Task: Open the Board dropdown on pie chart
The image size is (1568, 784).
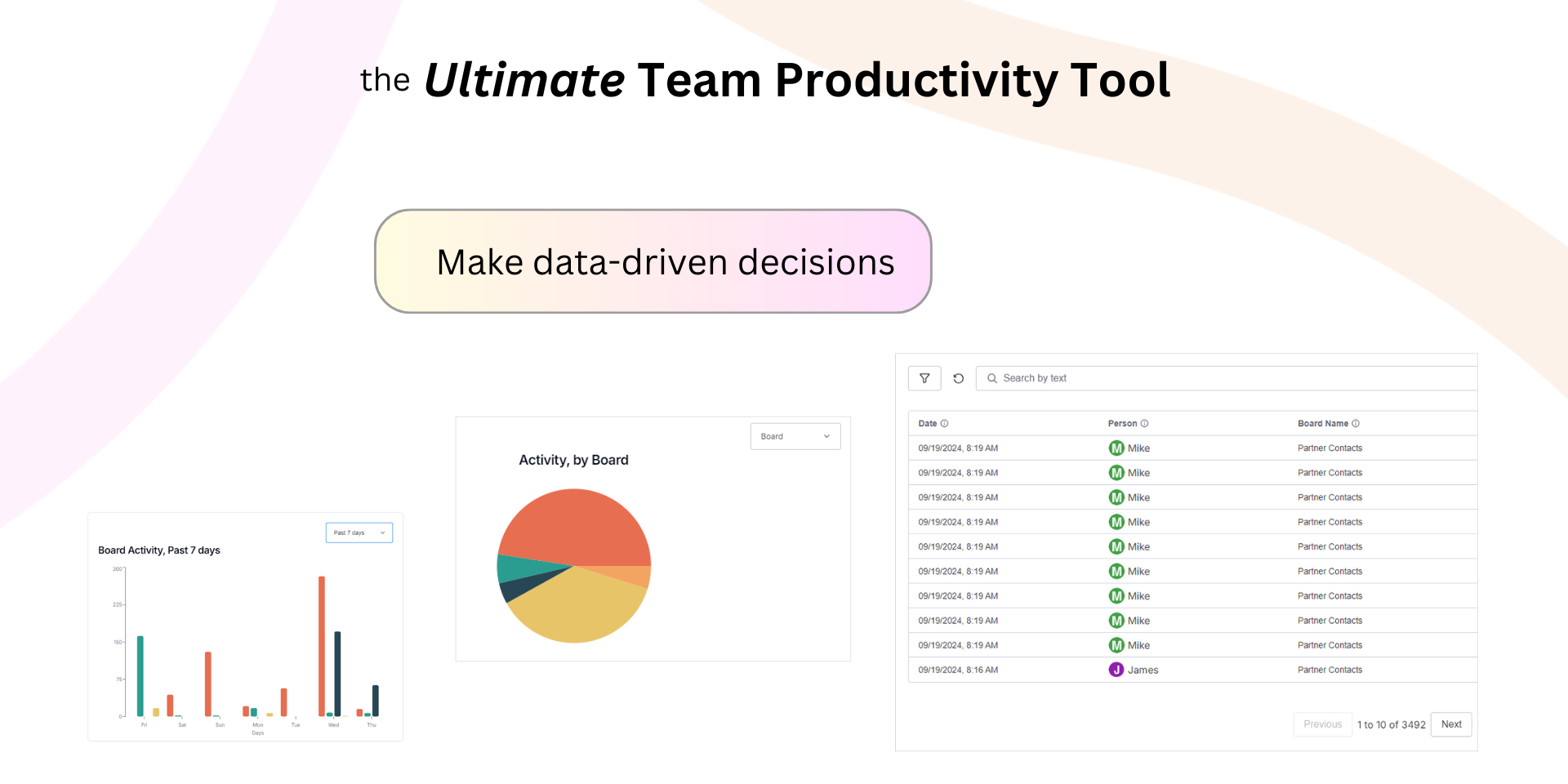Action: pos(795,436)
